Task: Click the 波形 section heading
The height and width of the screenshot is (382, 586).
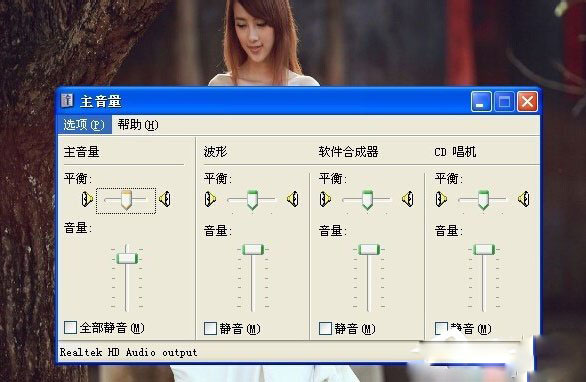Action: [x=215, y=152]
